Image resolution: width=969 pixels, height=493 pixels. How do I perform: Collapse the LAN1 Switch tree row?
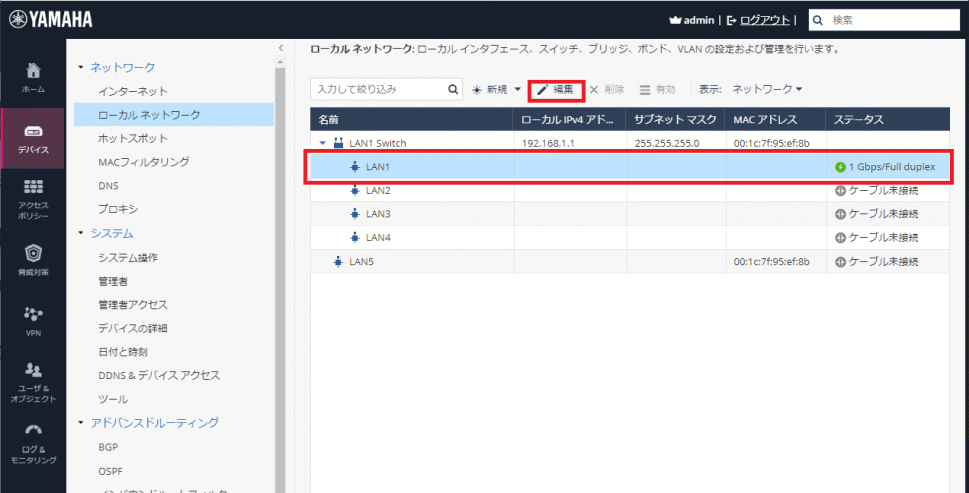[323, 143]
